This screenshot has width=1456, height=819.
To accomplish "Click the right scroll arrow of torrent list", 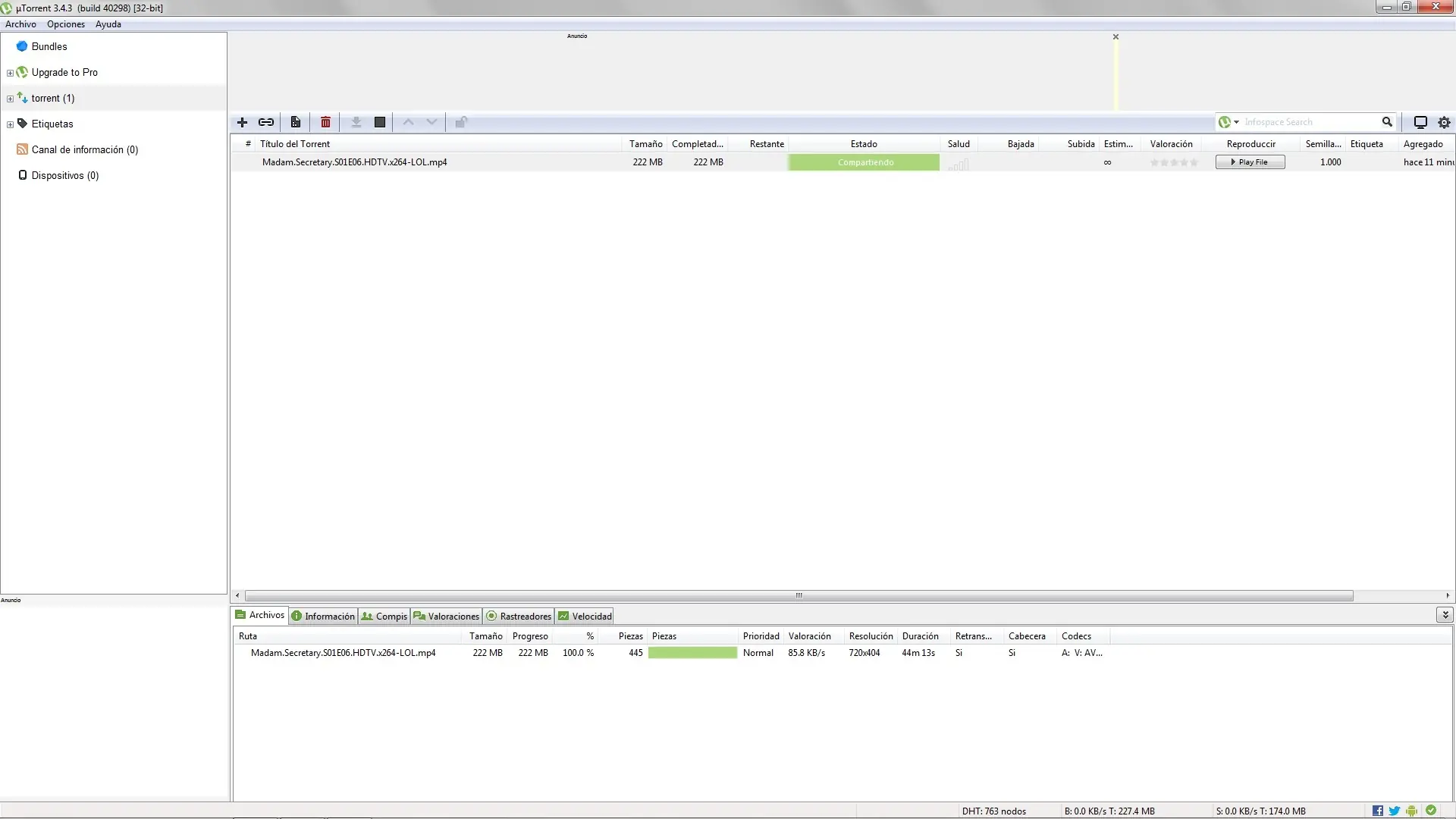I will click(x=1448, y=595).
